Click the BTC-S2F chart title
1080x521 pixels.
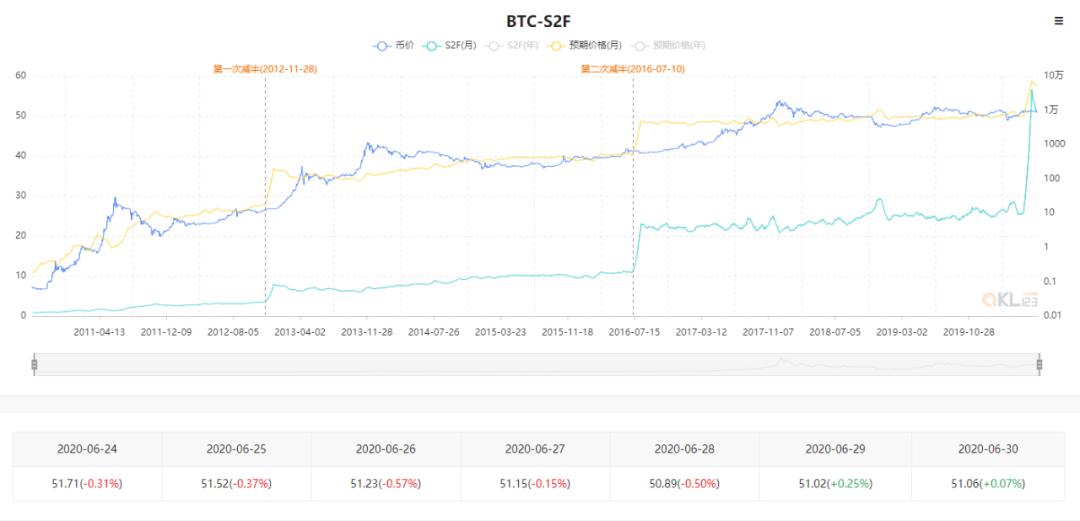(x=539, y=20)
